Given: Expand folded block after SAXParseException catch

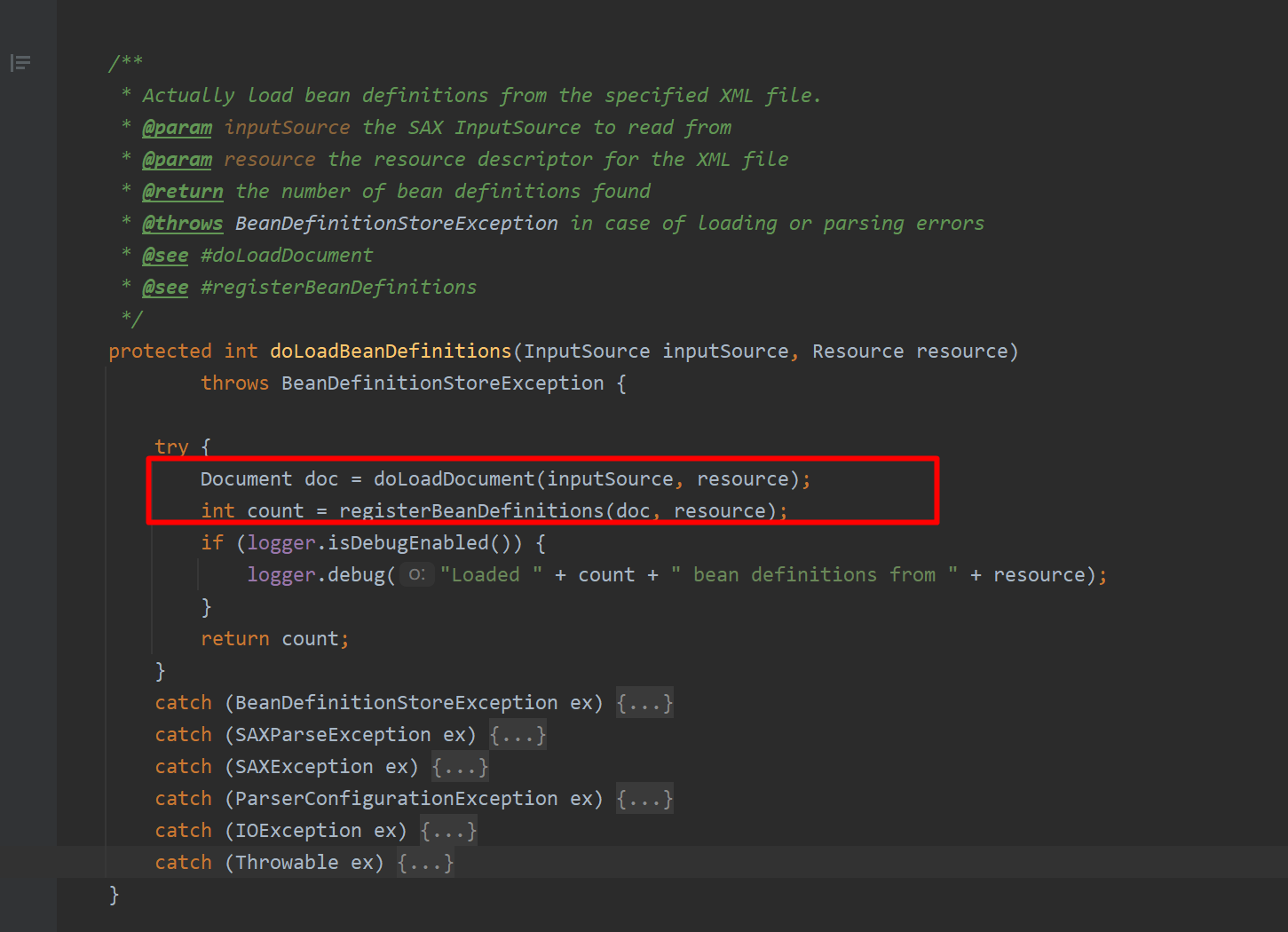Looking at the screenshot, I should click(518, 735).
